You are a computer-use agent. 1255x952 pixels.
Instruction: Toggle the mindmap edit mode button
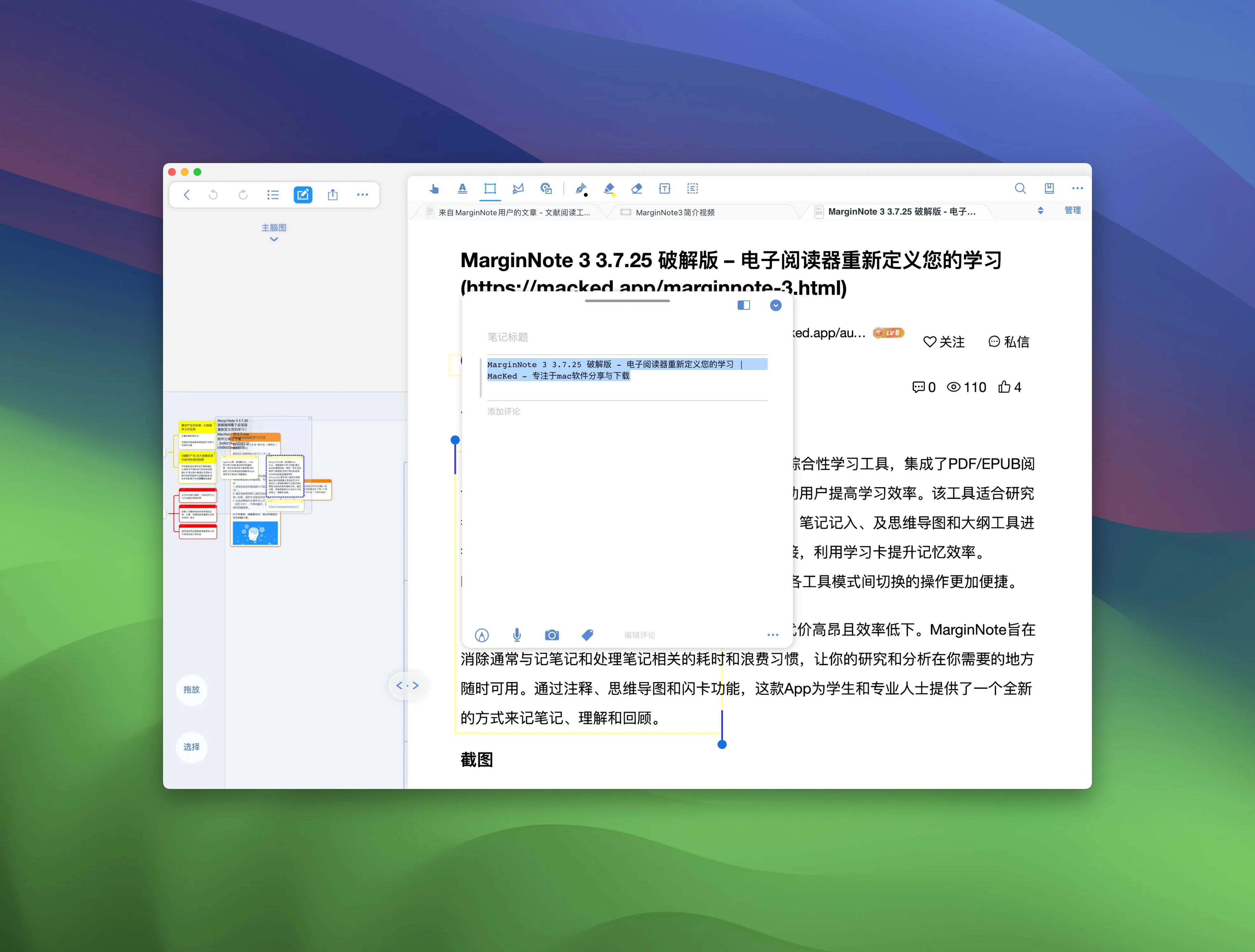(x=302, y=194)
